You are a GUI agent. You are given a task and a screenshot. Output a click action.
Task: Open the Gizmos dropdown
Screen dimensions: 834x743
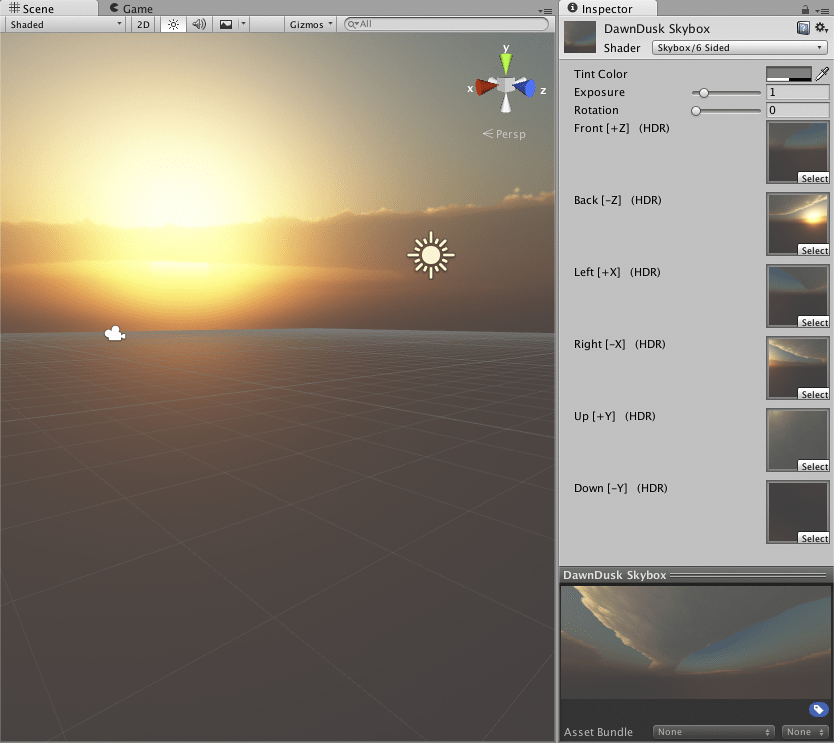click(x=309, y=24)
